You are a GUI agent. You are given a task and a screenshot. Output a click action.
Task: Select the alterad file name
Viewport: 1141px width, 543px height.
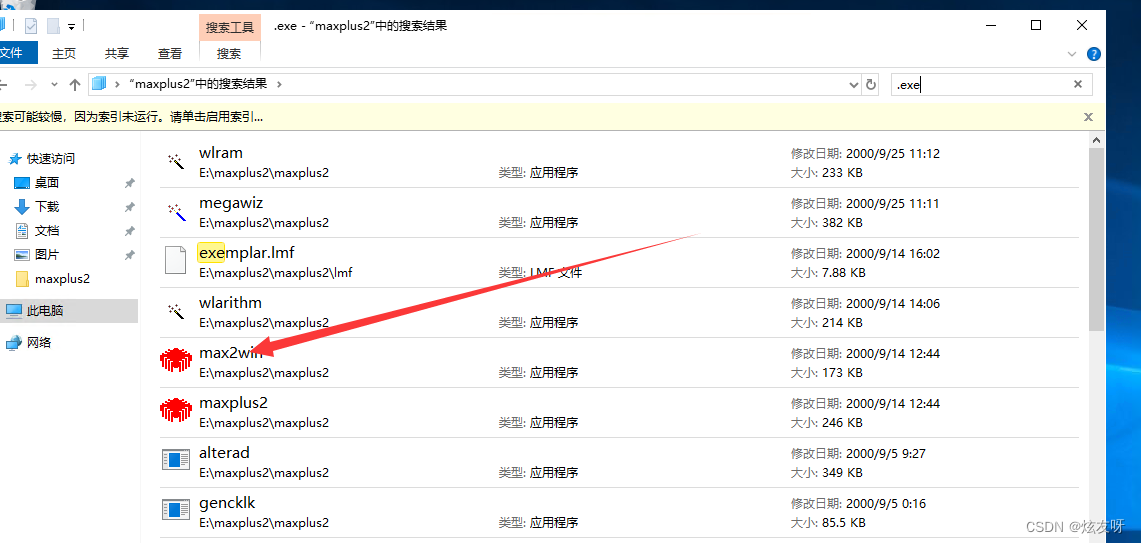224,452
